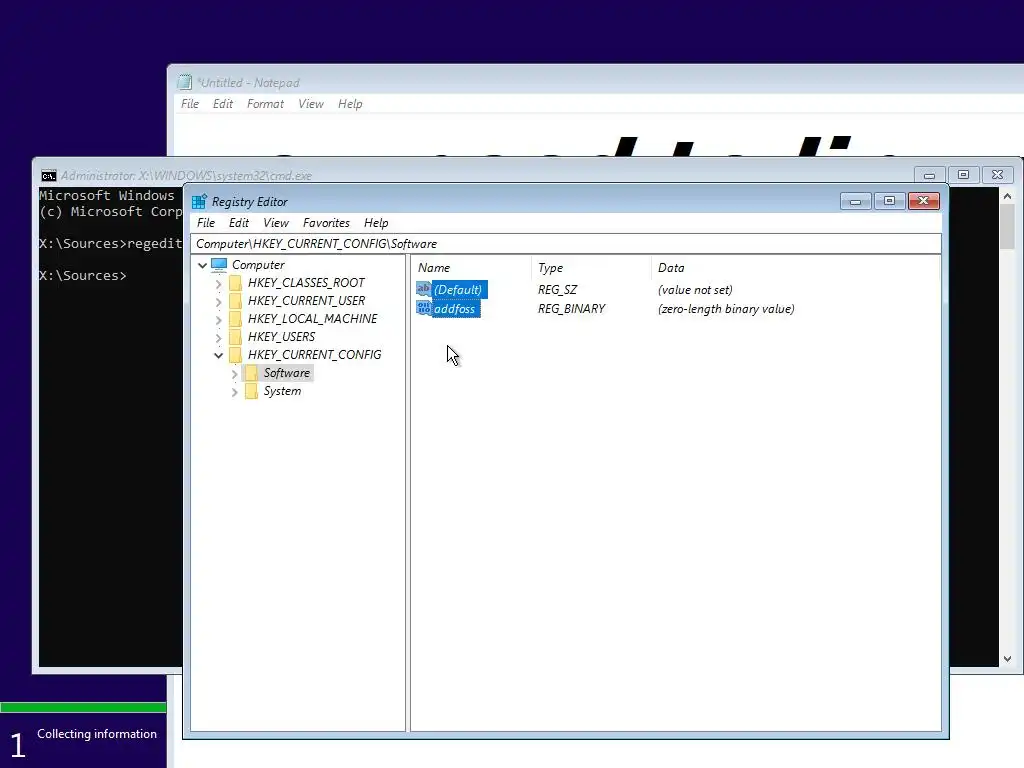The width and height of the screenshot is (1024, 768).
Task: Sort values by the Type column header
Action: coord(591,268)
